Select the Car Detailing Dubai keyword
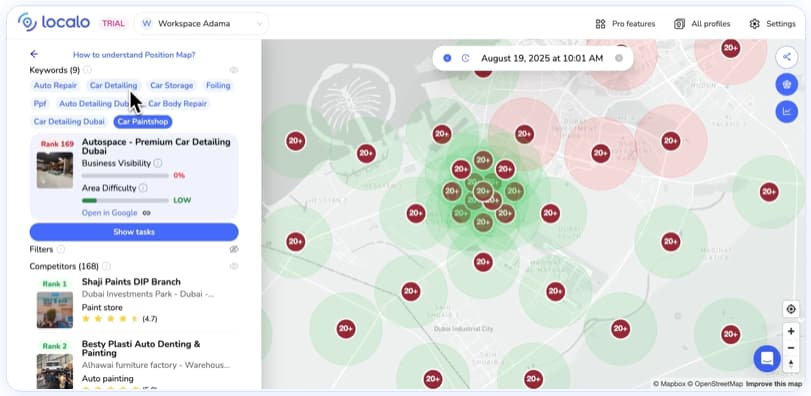 click(x=69, y=121)
